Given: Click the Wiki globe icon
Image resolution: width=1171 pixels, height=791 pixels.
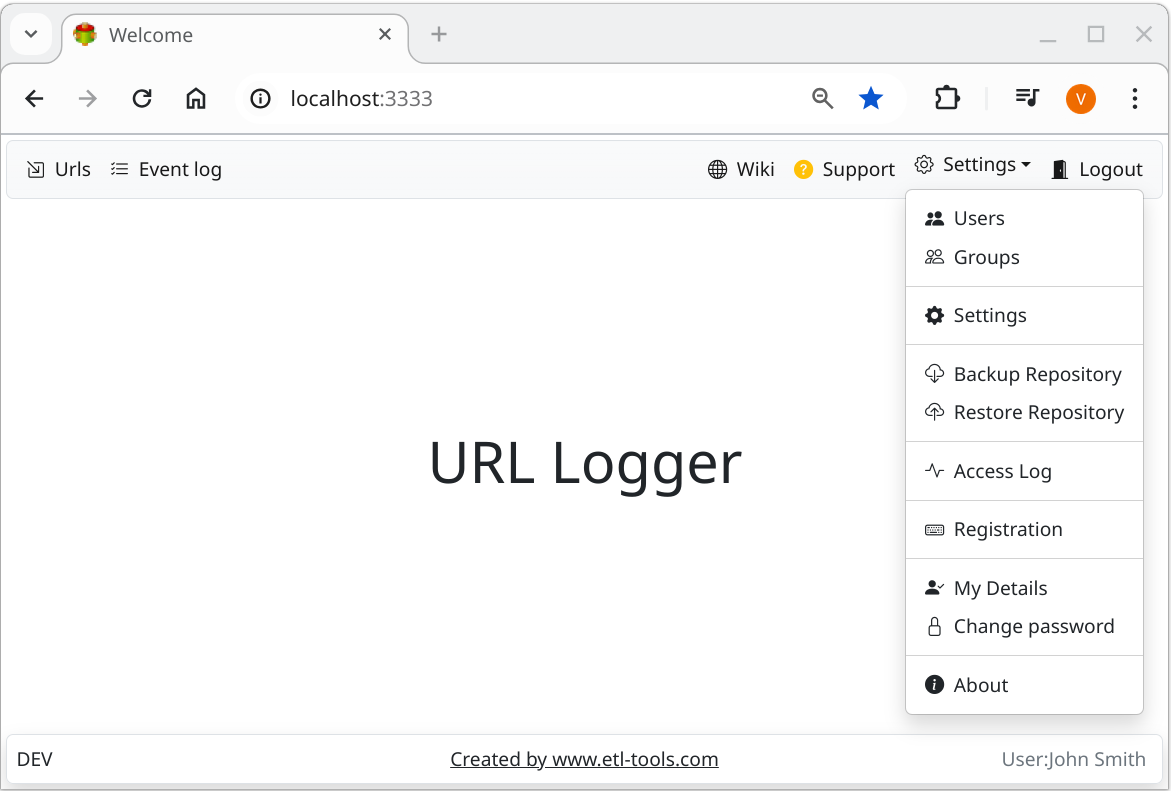Looking at the screenshot, I should pos(717,170).
